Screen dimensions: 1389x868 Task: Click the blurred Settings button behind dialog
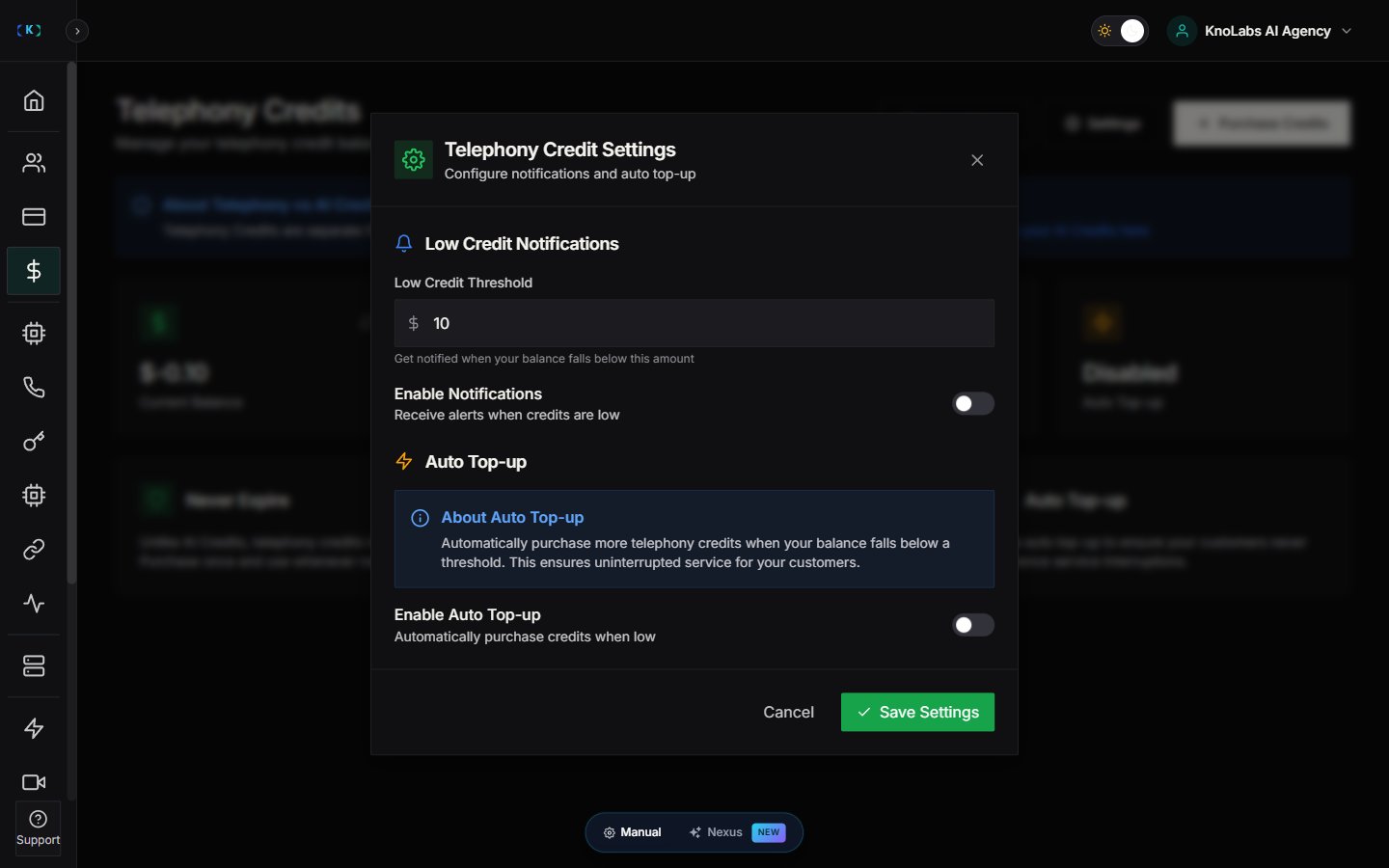tap(1103, 123)
